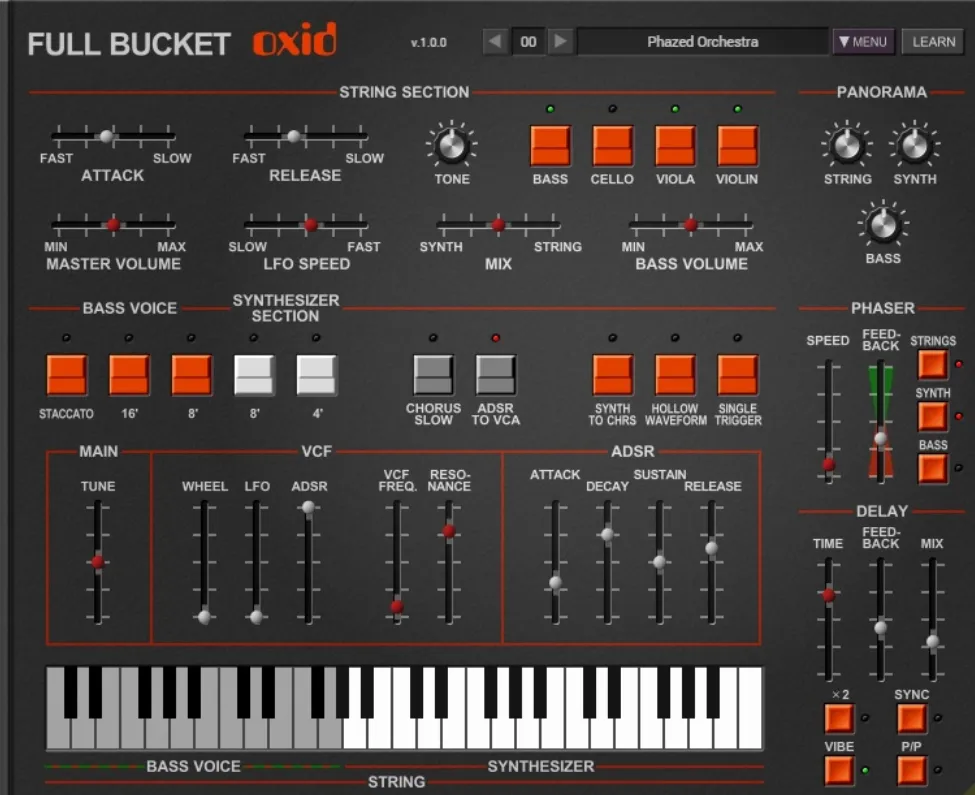Click the delay FEEDBACK slider handle
The image size is (975, 795).
pos(880,627)
